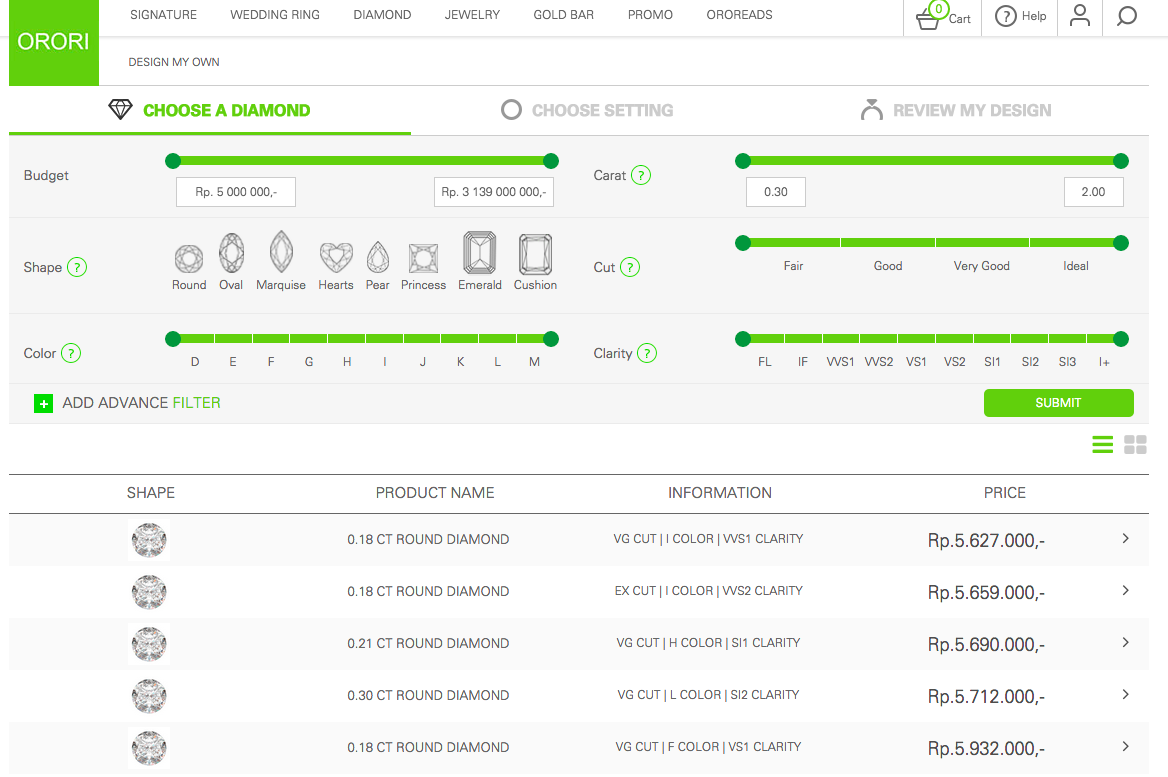The height and width of the screenshot is (777, 1168).
Task: Open the Design My Own link
Action: [174, 62]
